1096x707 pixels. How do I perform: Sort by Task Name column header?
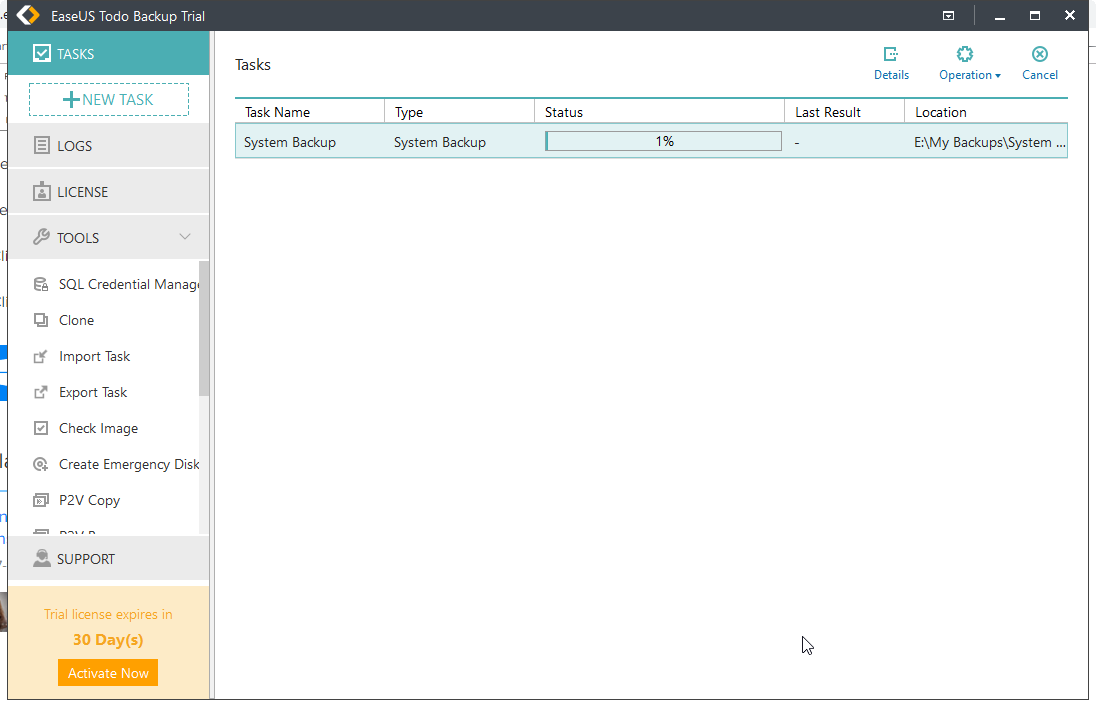pos(310,112)
